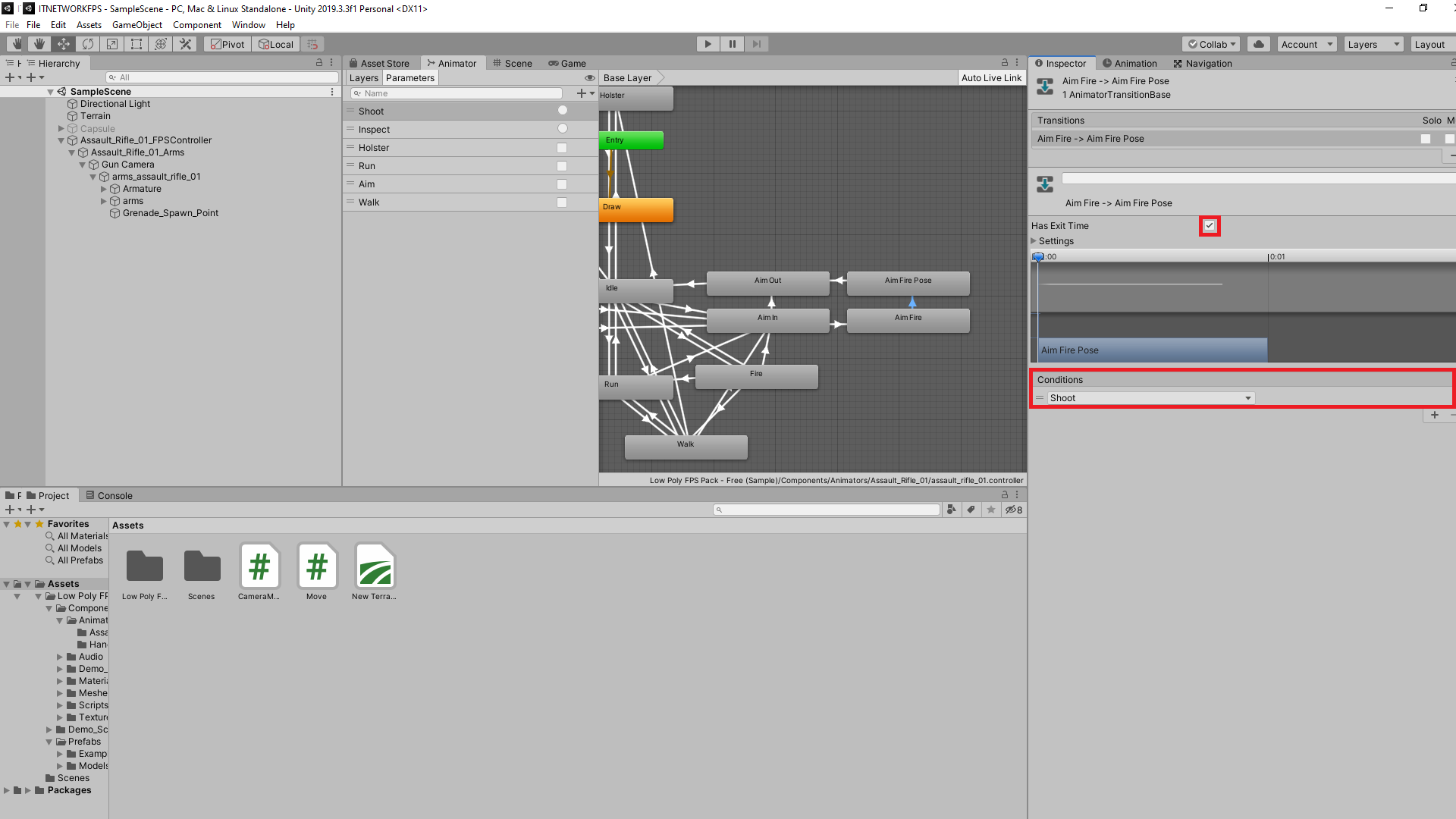Select the Rotate tool
Viewport: 1456px width, 819px height.
tap(88, 43)
